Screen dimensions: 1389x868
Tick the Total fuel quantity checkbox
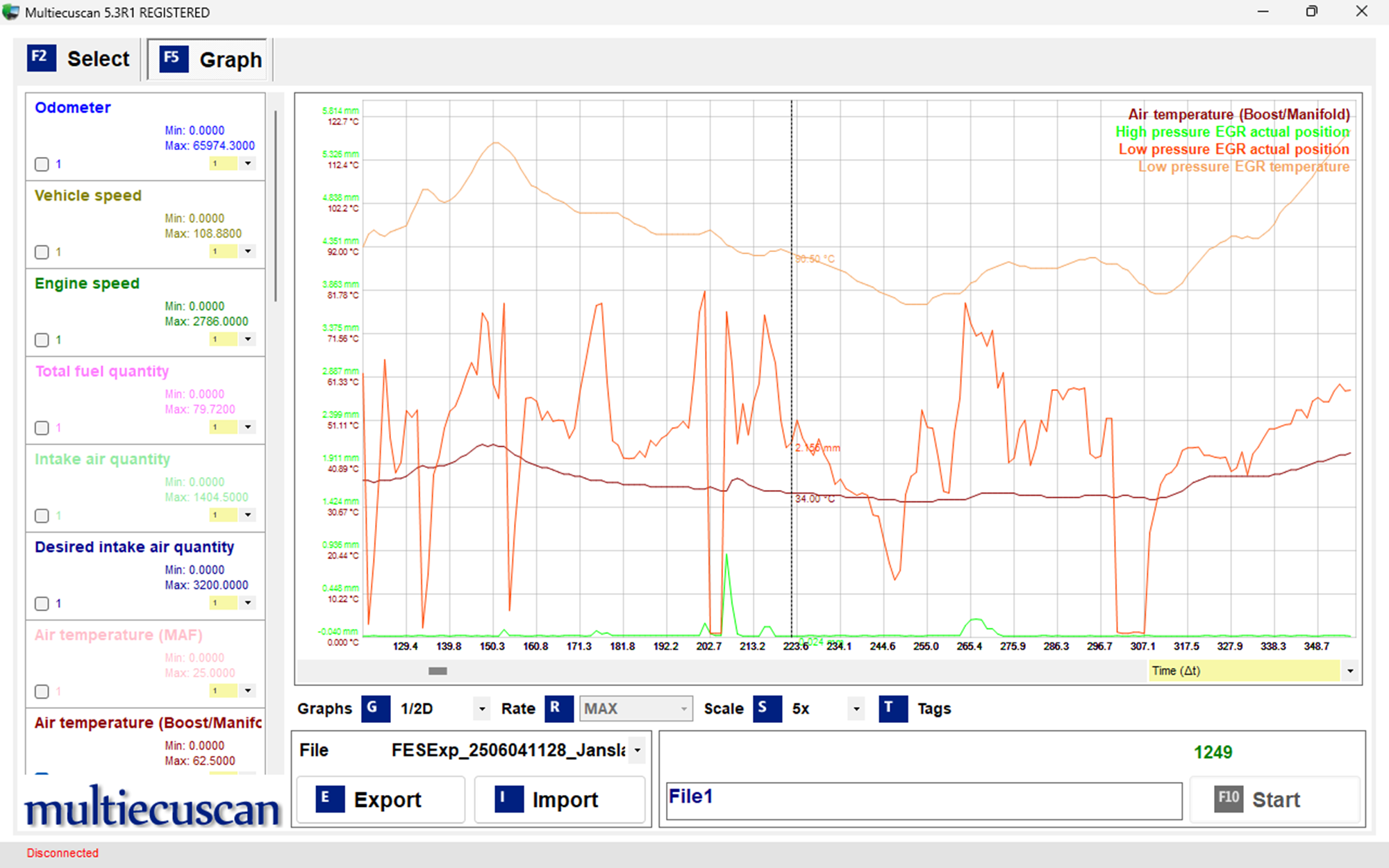42,428
